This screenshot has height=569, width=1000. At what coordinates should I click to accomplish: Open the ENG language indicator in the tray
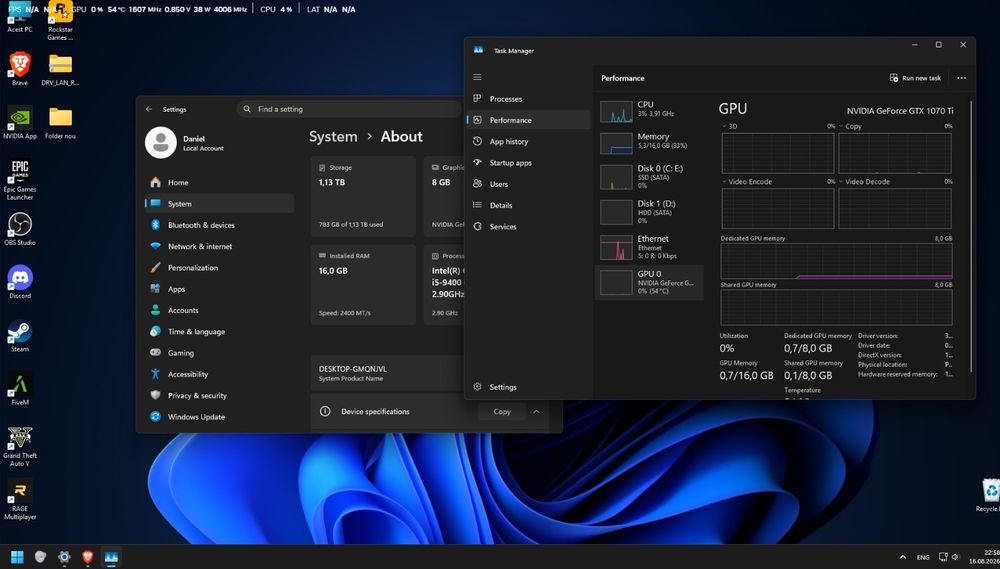tap(923, 558)
